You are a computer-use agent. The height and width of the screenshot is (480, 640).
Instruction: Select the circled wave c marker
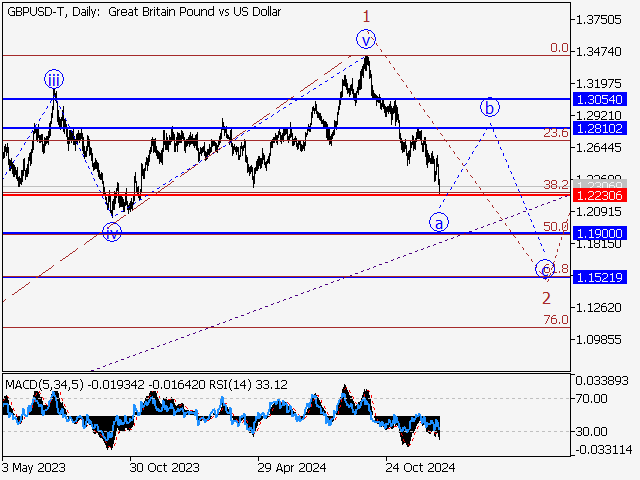click(x=545, y=269)
